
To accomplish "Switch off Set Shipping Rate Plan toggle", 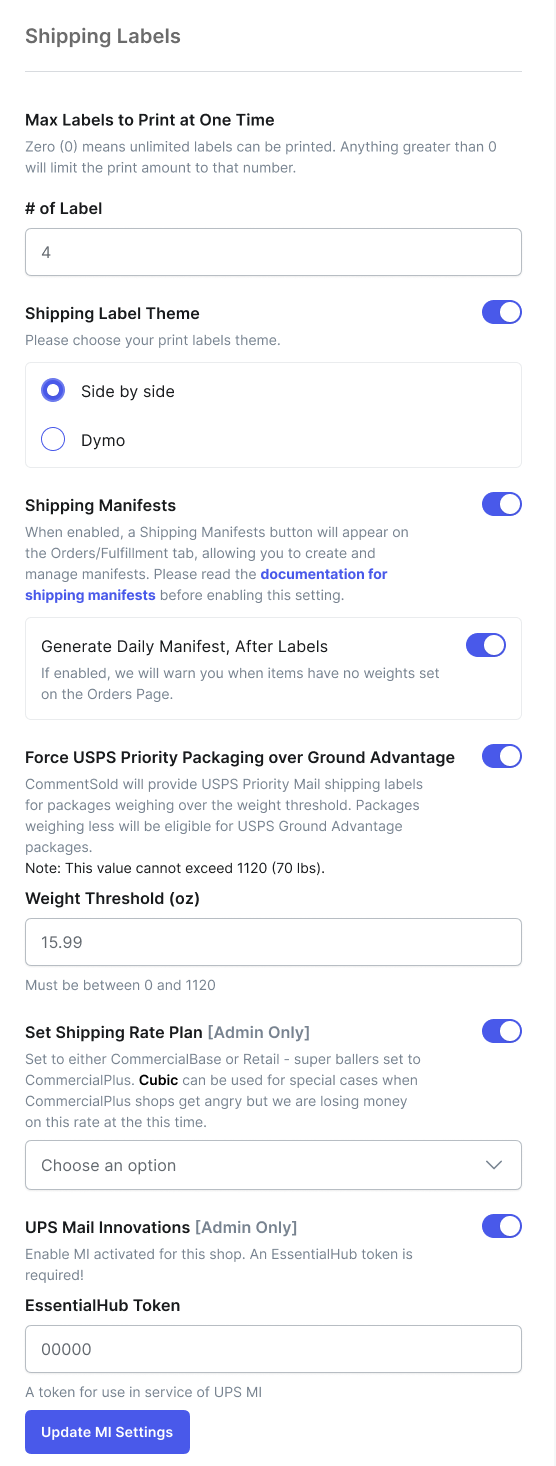I will 502,1031.
